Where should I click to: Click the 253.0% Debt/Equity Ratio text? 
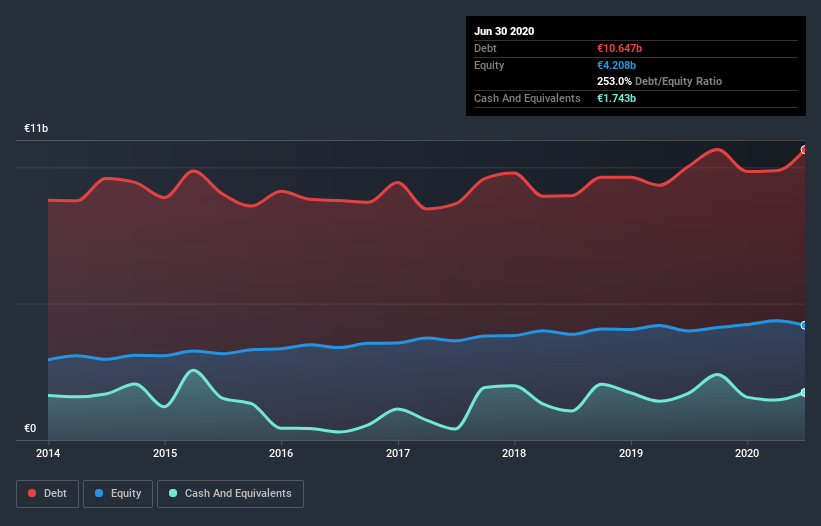pyautogui.click(x=659, y=81)
